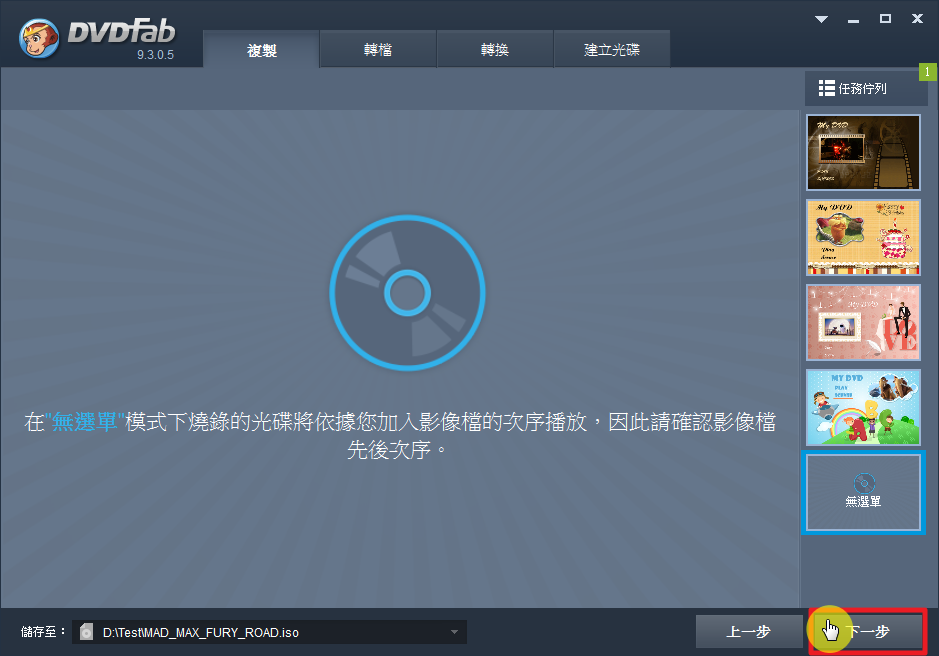
Task: Expand the save path dropdown arrow
Action: (454, 632)
